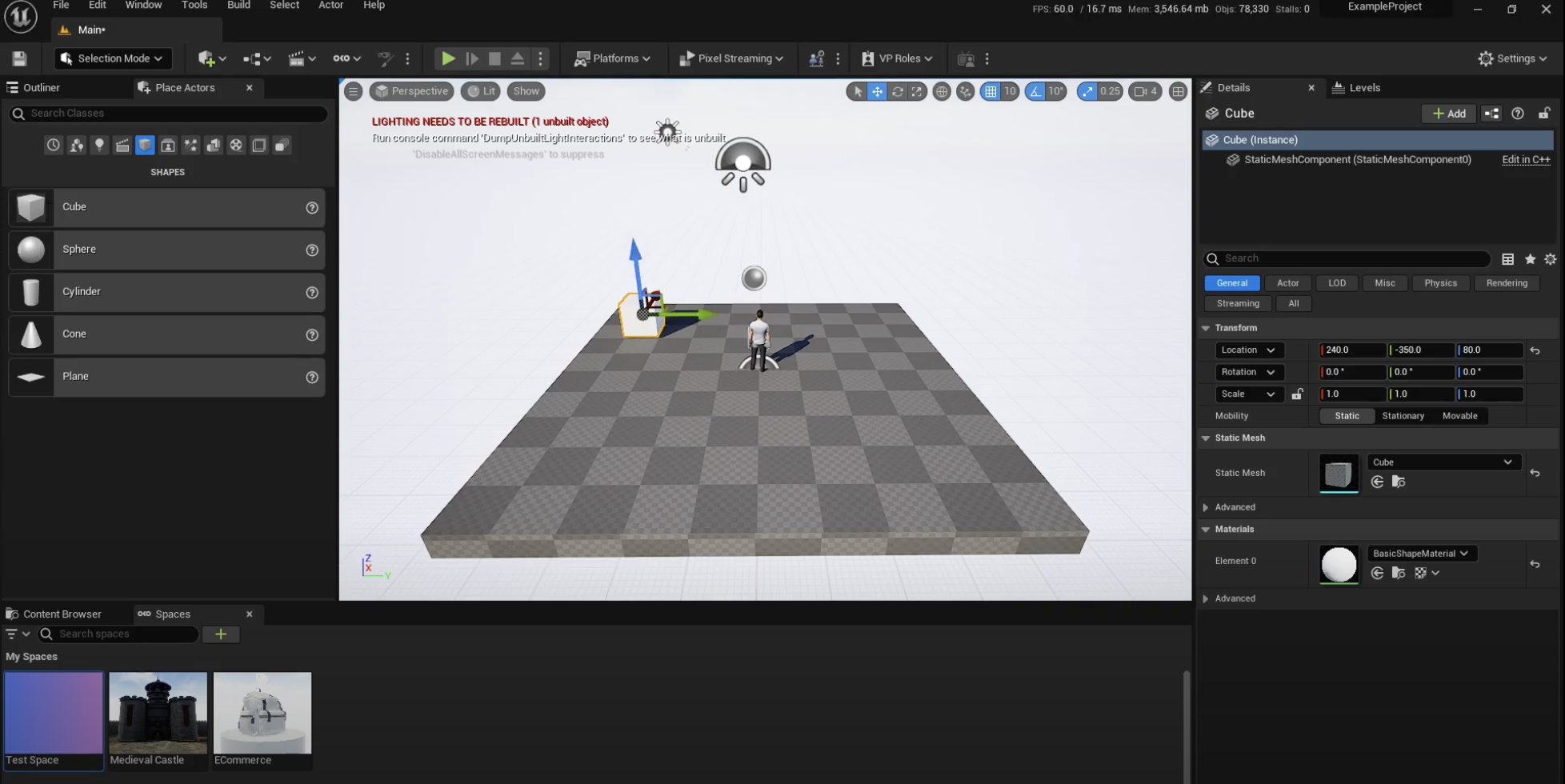Click the Lights category icon in Place Actors

99,146
